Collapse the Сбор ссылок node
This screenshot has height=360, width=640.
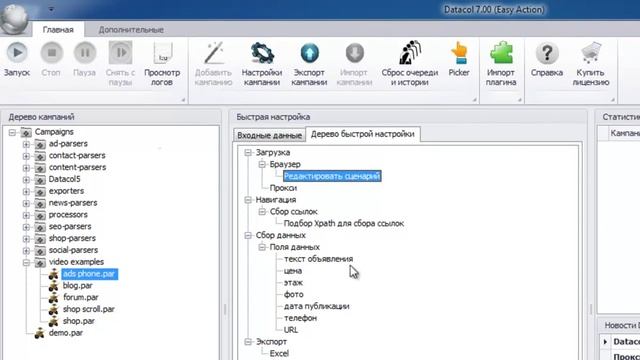click(x=262, y=212)
